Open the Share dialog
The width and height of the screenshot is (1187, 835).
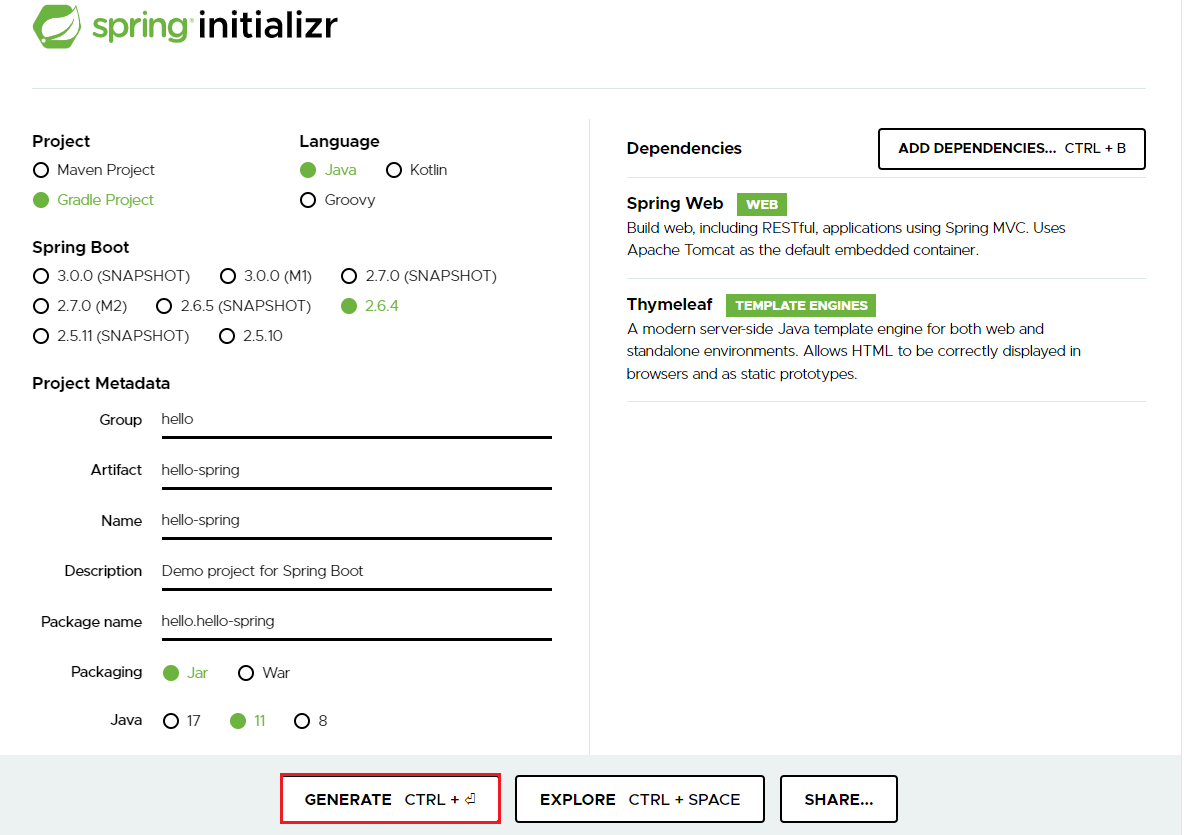coord(839,799)
